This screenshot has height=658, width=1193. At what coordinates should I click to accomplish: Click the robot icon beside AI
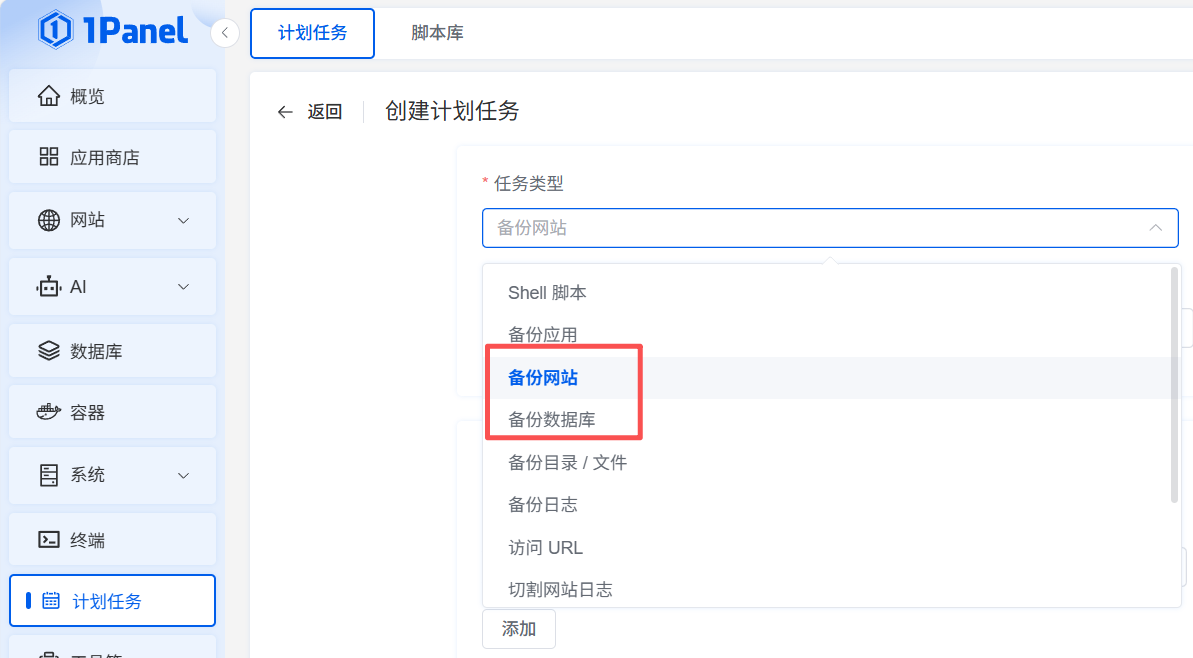[x=48, y=287]
